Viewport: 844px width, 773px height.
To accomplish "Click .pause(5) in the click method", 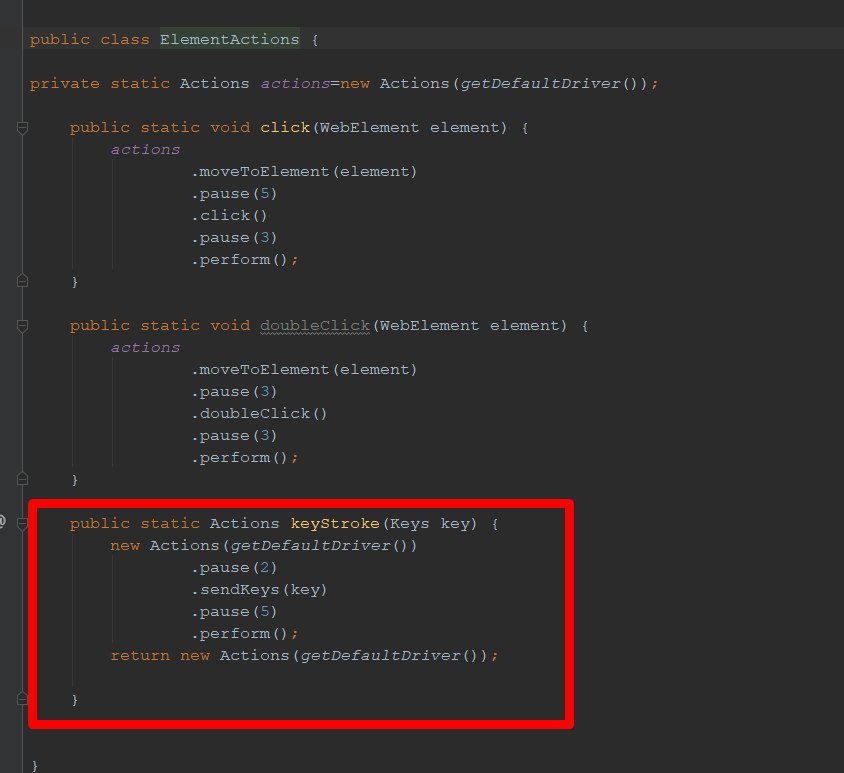I will [234, 194].
